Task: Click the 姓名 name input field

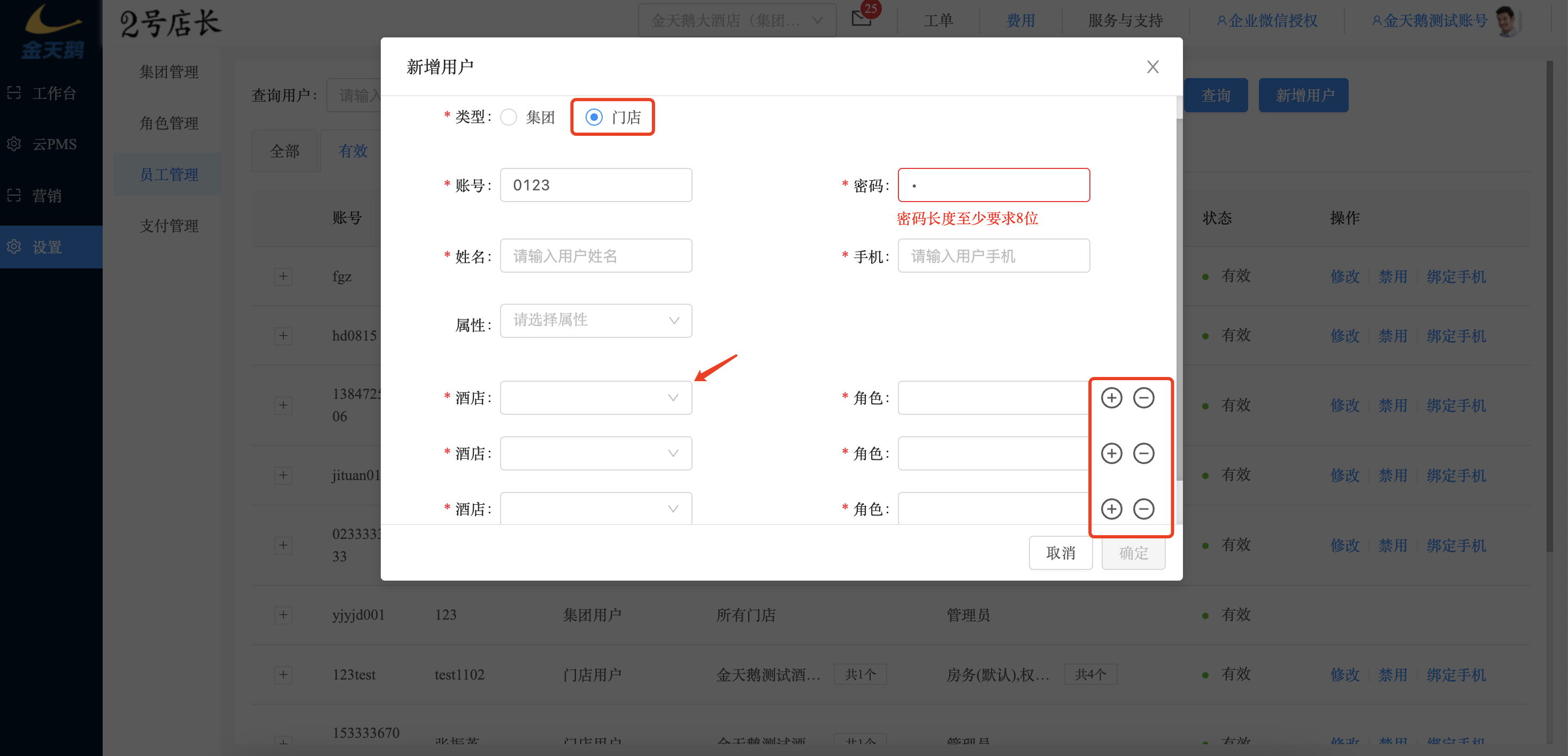Action: (596, 256)
